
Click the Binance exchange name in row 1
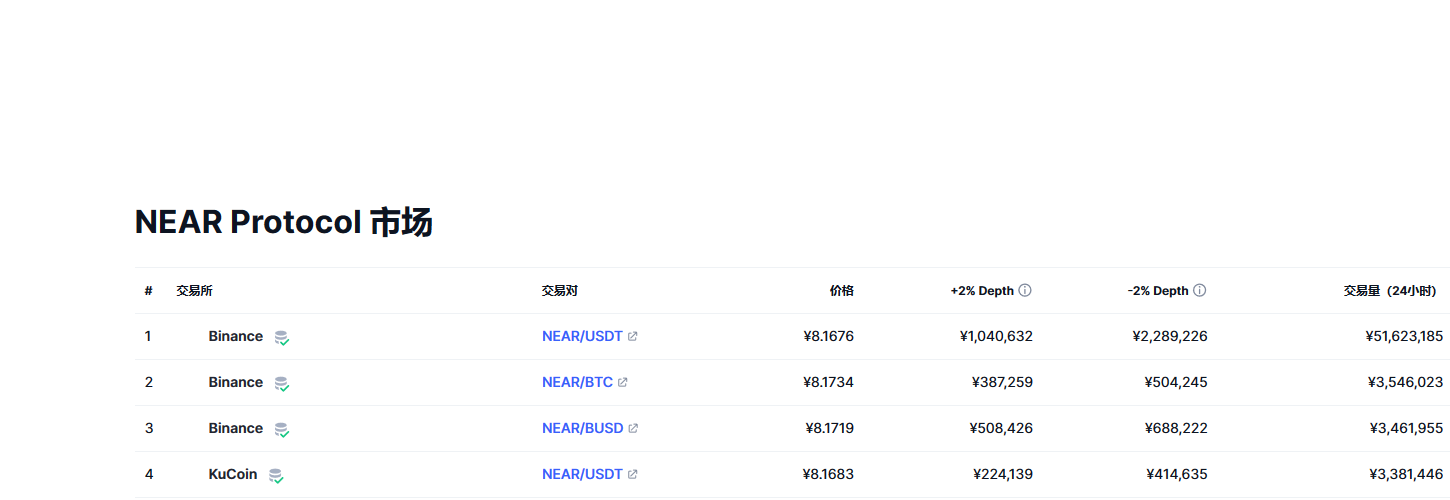pos(236,337)
